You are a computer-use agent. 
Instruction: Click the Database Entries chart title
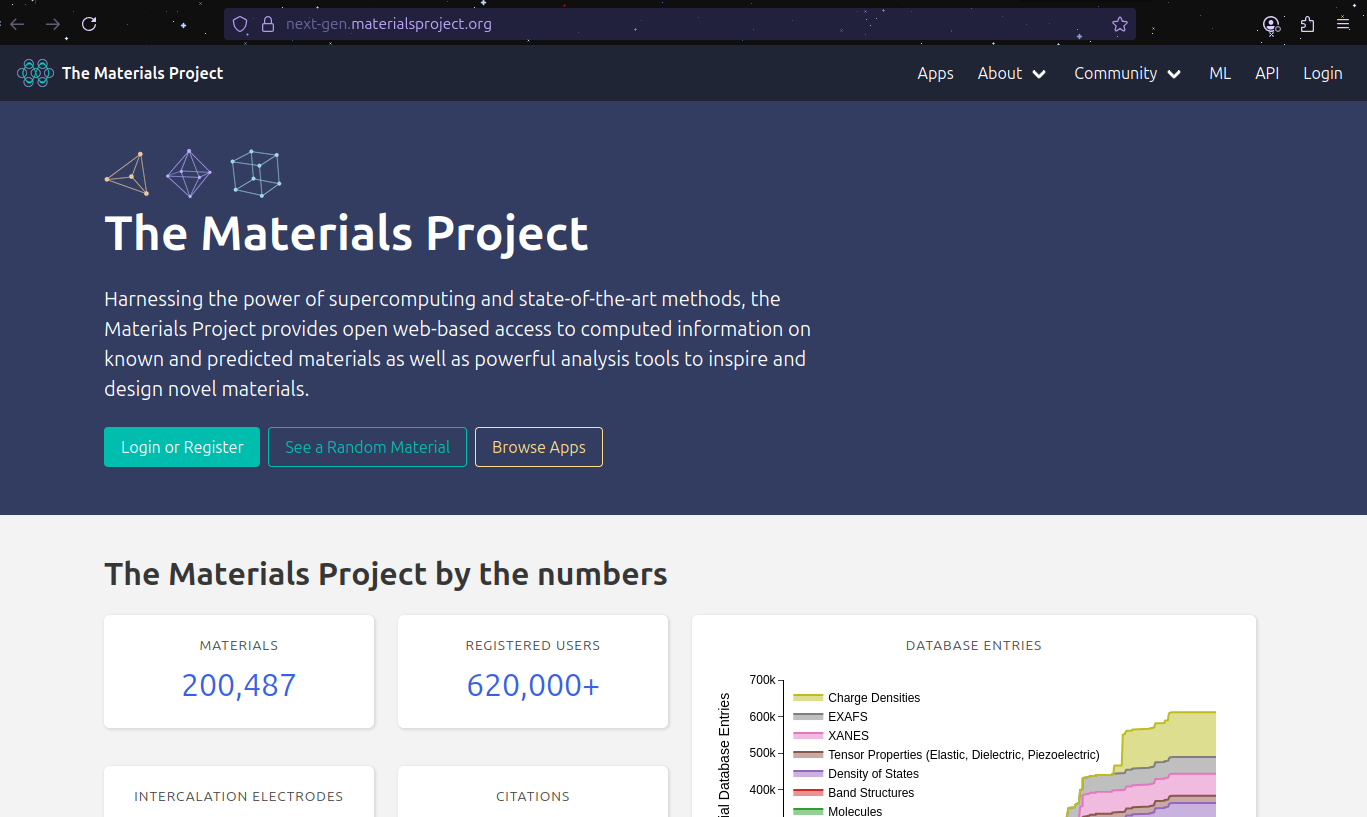[974, 646]
